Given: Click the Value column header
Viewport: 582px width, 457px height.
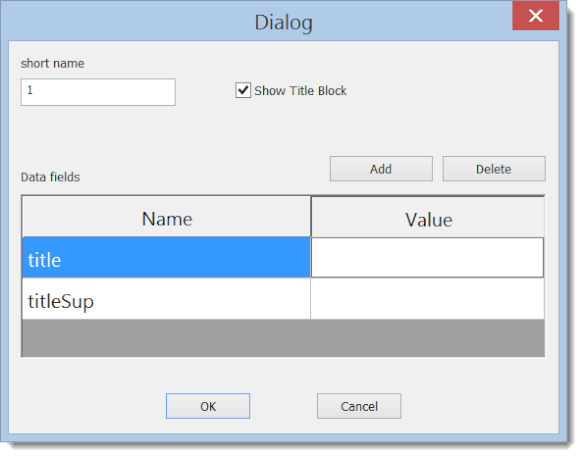Looking at the screenshot, I should click(428, 218).
